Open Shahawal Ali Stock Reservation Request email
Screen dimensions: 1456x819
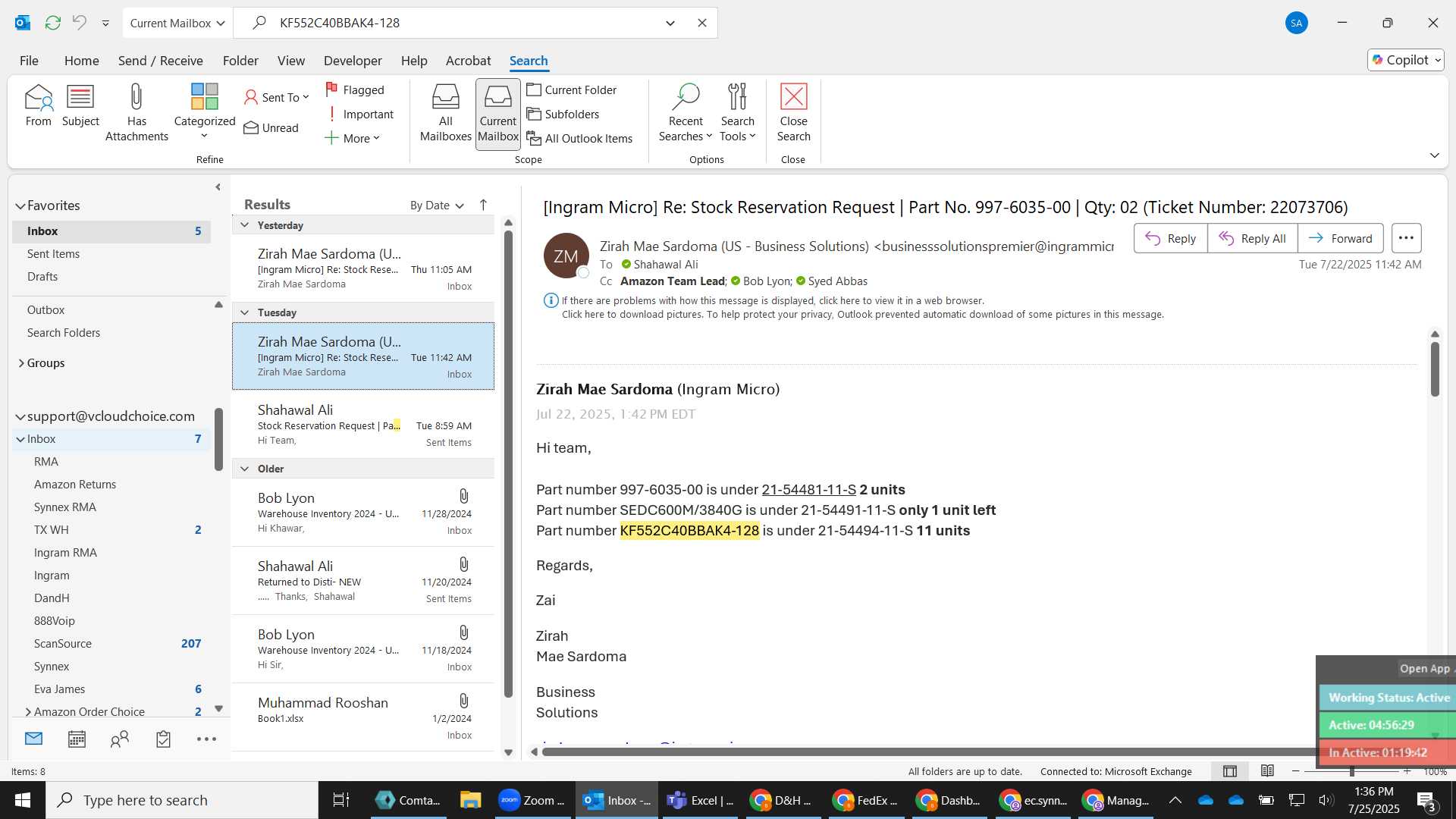363,425
